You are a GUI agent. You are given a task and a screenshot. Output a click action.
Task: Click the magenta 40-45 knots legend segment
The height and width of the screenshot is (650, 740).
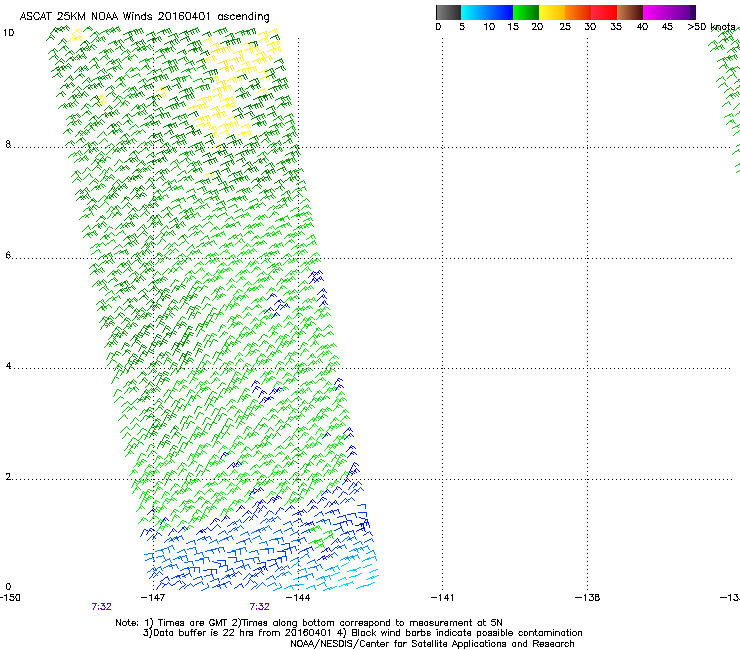point(656,12)
